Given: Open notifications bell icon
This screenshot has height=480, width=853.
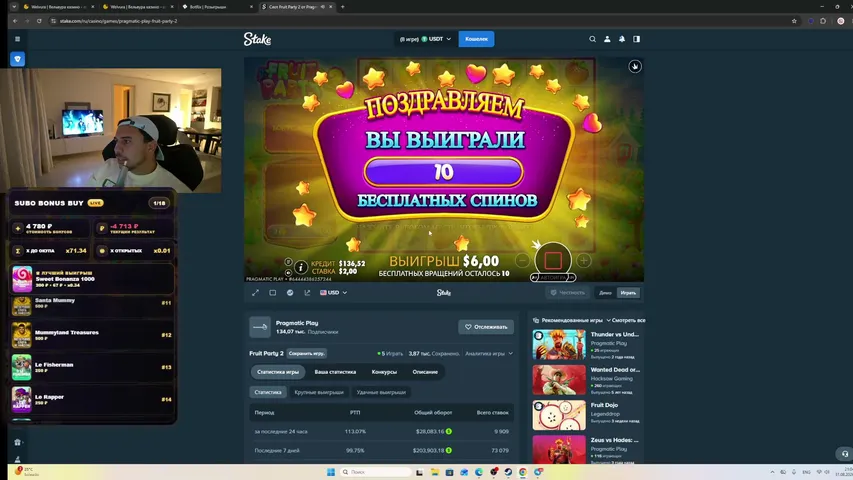Looking at the screenshot, I should pyautogui.click(x=622, y=39).
